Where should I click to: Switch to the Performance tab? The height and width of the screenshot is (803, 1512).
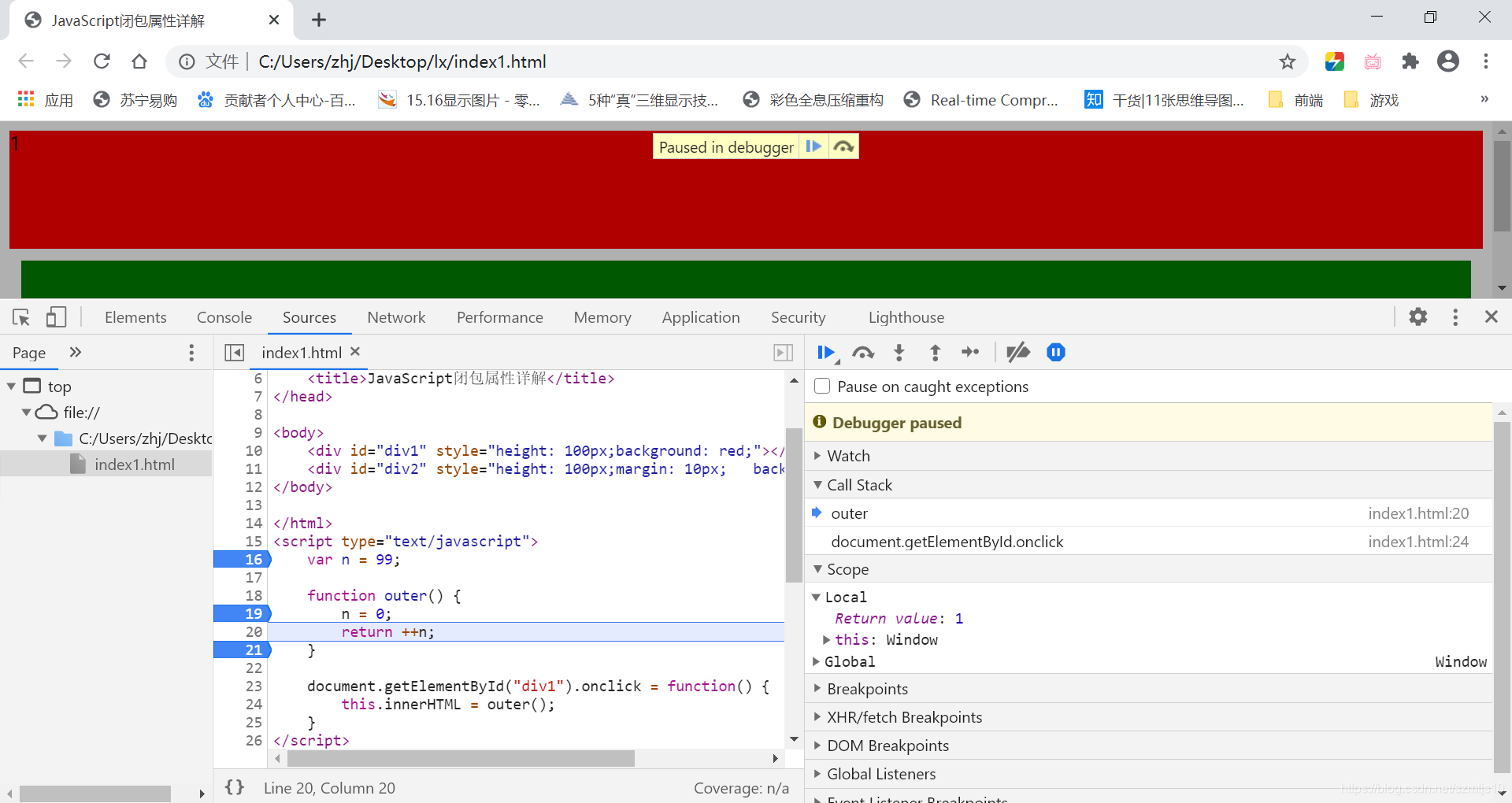(x=500, y=317)
